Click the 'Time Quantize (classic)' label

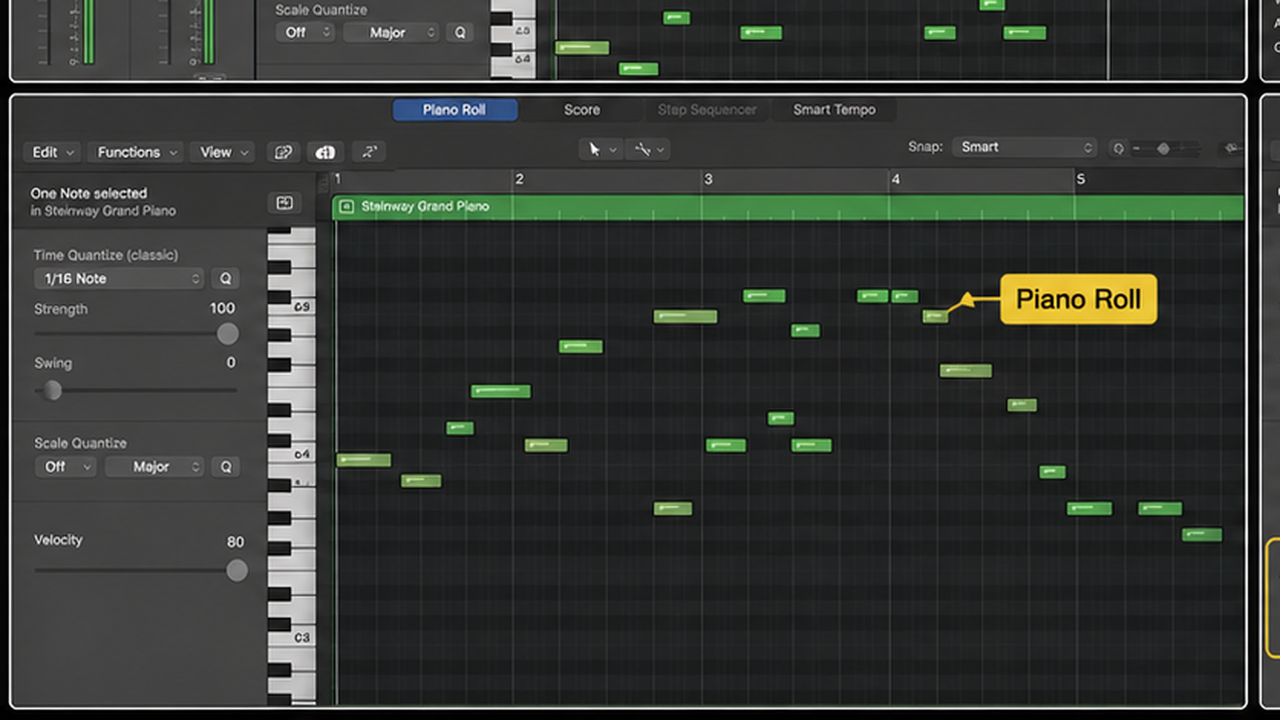[x=106, y=255]
